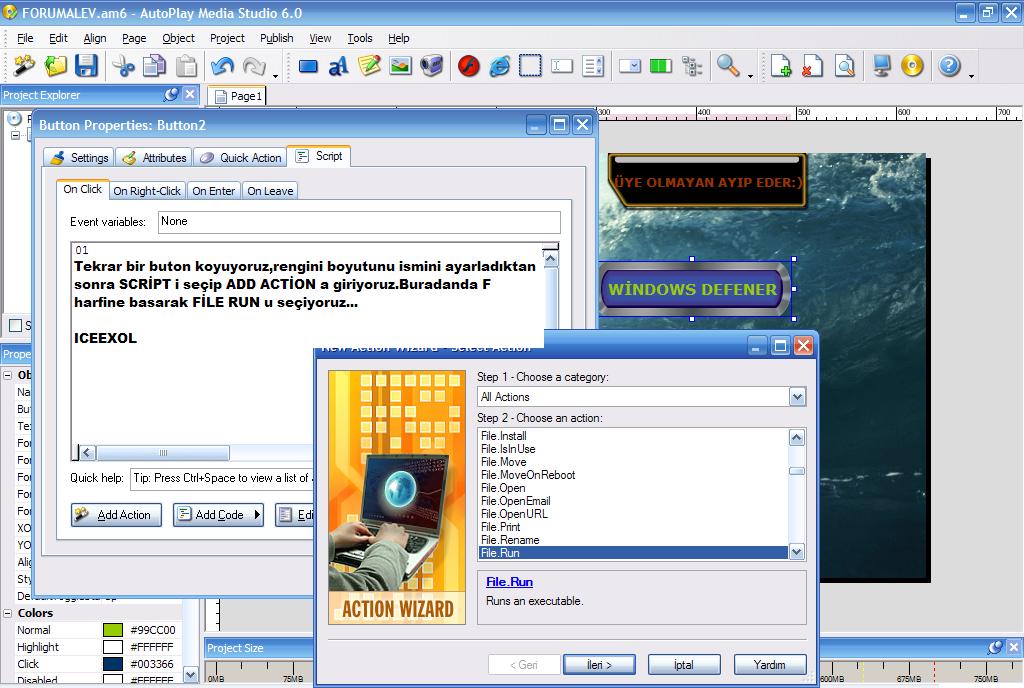
Task: Insert a Label object with the 'A' icon
Action: click(x=338, y=66)
